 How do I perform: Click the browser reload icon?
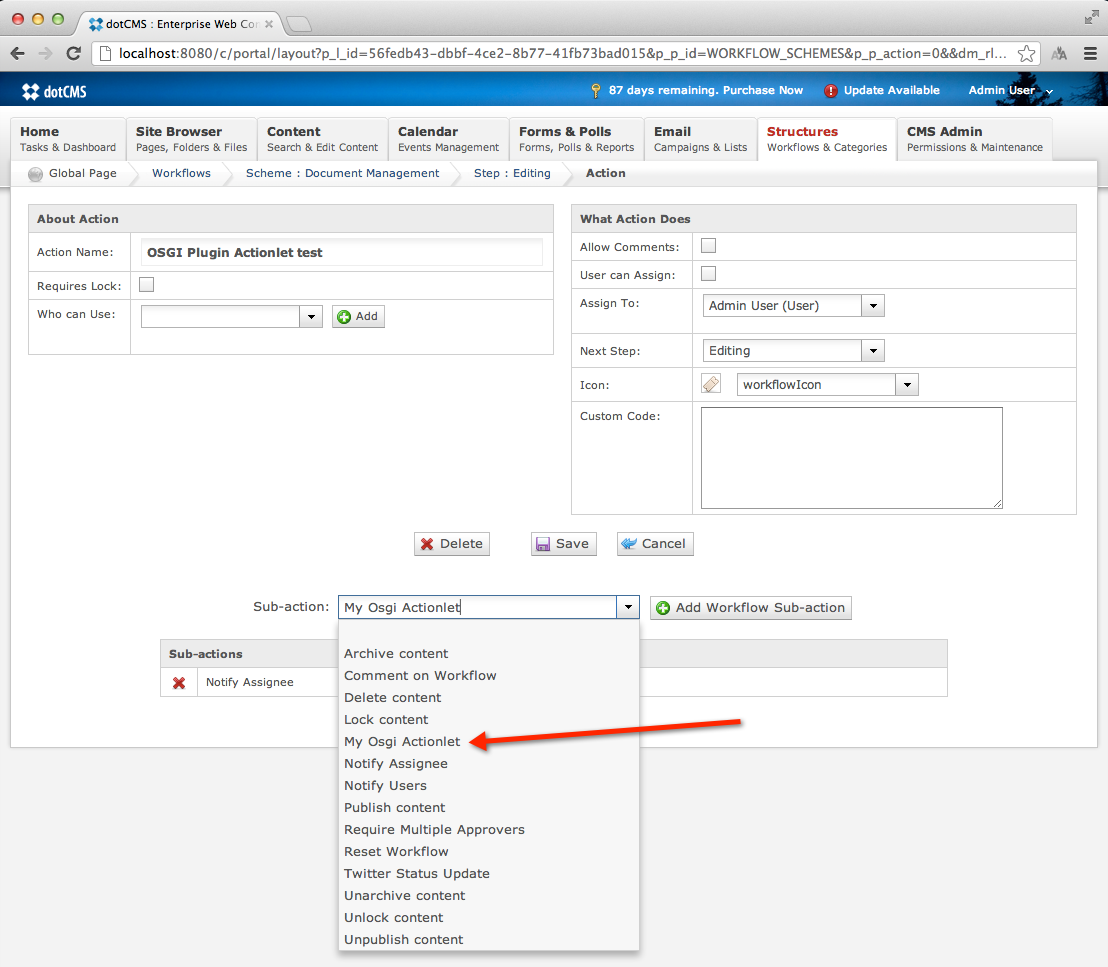(73, 54)
